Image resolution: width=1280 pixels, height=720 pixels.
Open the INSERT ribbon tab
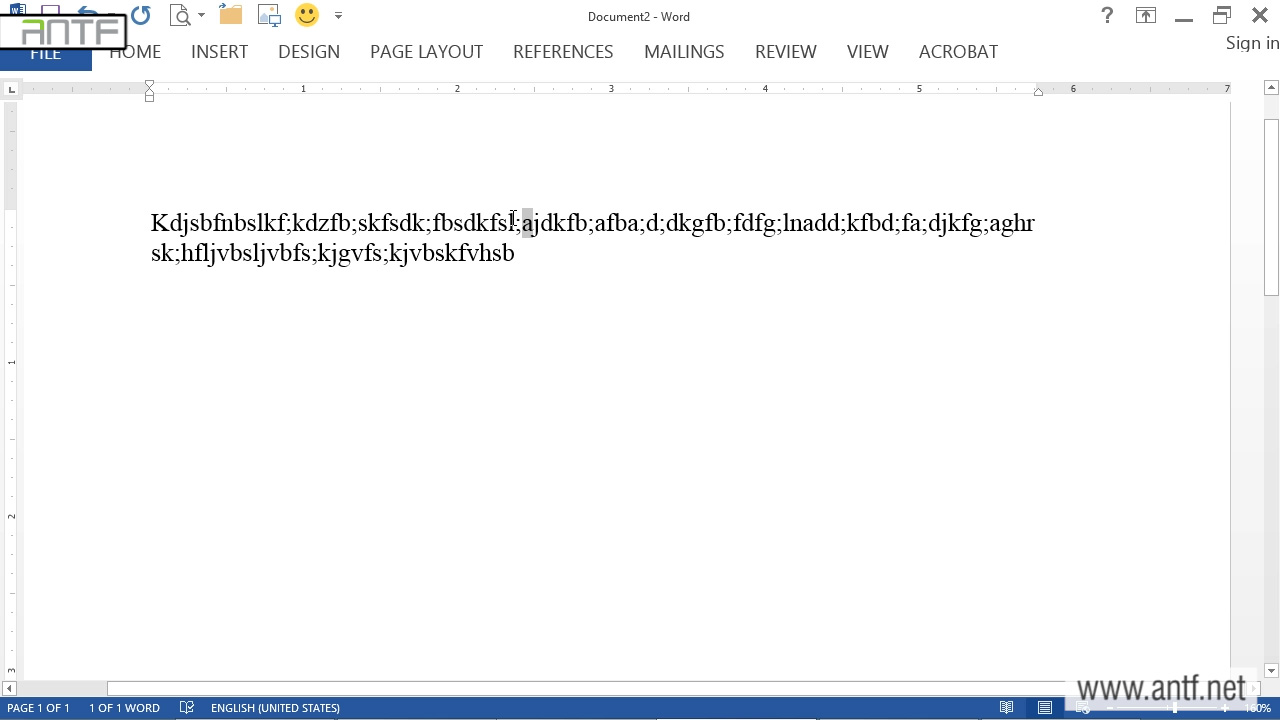click(219, 52)
